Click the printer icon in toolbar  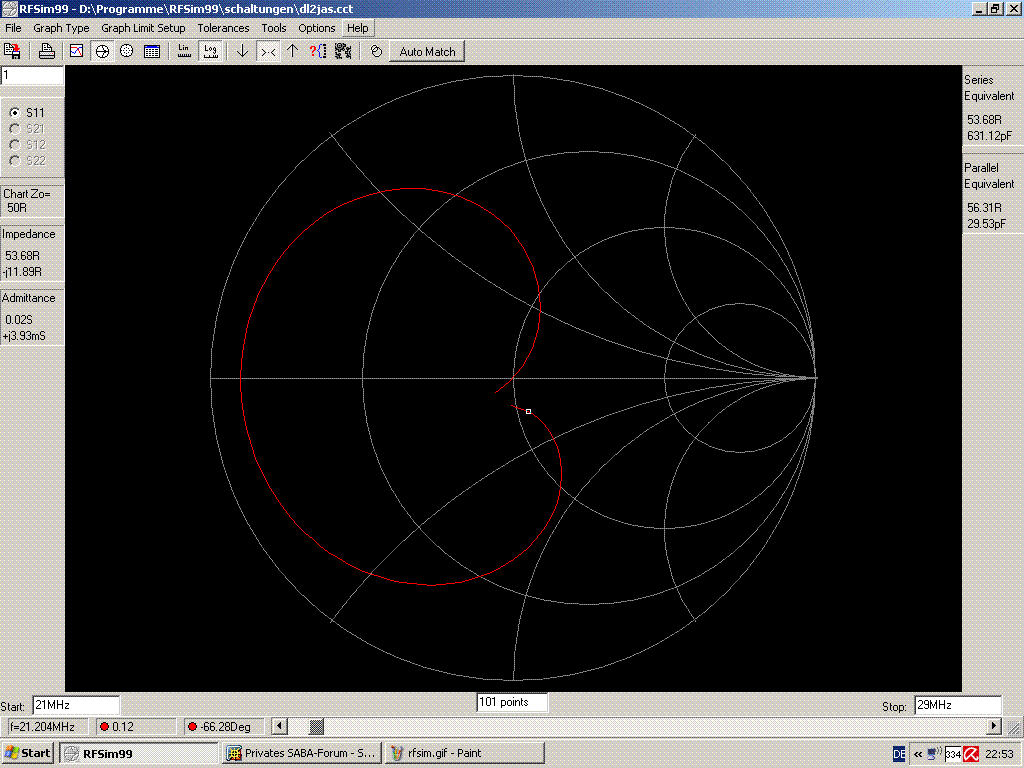46,51
